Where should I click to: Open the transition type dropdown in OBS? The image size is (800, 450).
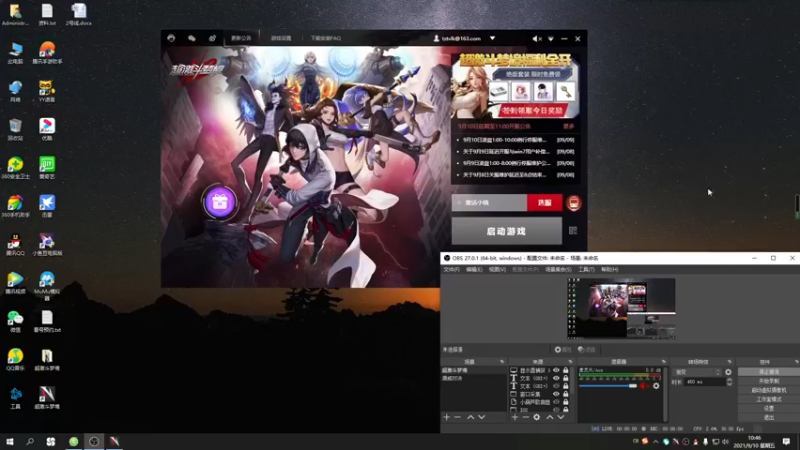(x=697, y=372)
